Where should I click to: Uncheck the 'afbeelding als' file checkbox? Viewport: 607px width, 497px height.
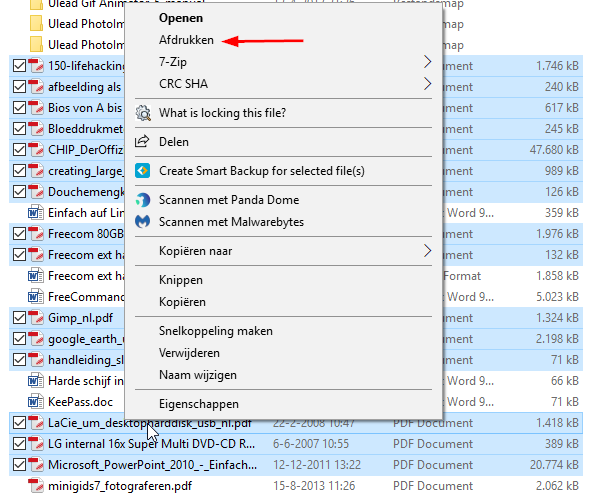(19, 87)
